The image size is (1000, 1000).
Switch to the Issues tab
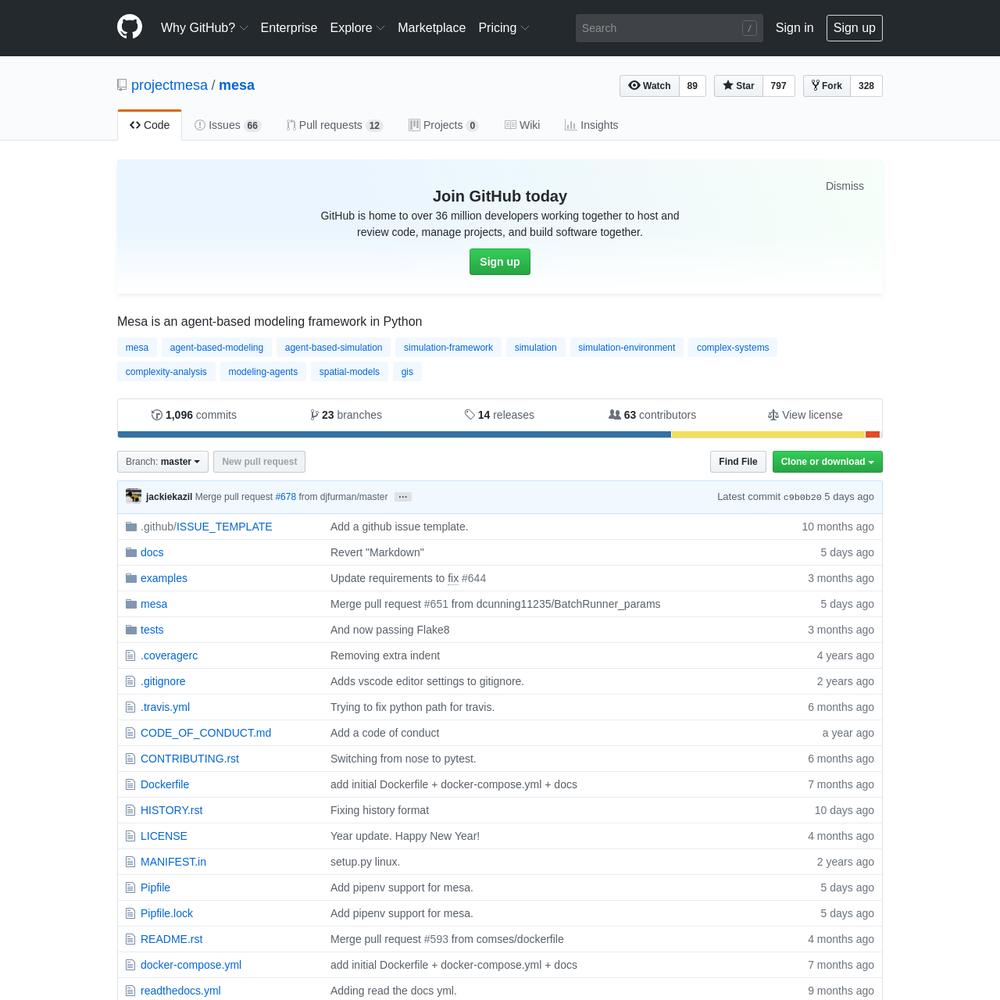pos(227,125)
